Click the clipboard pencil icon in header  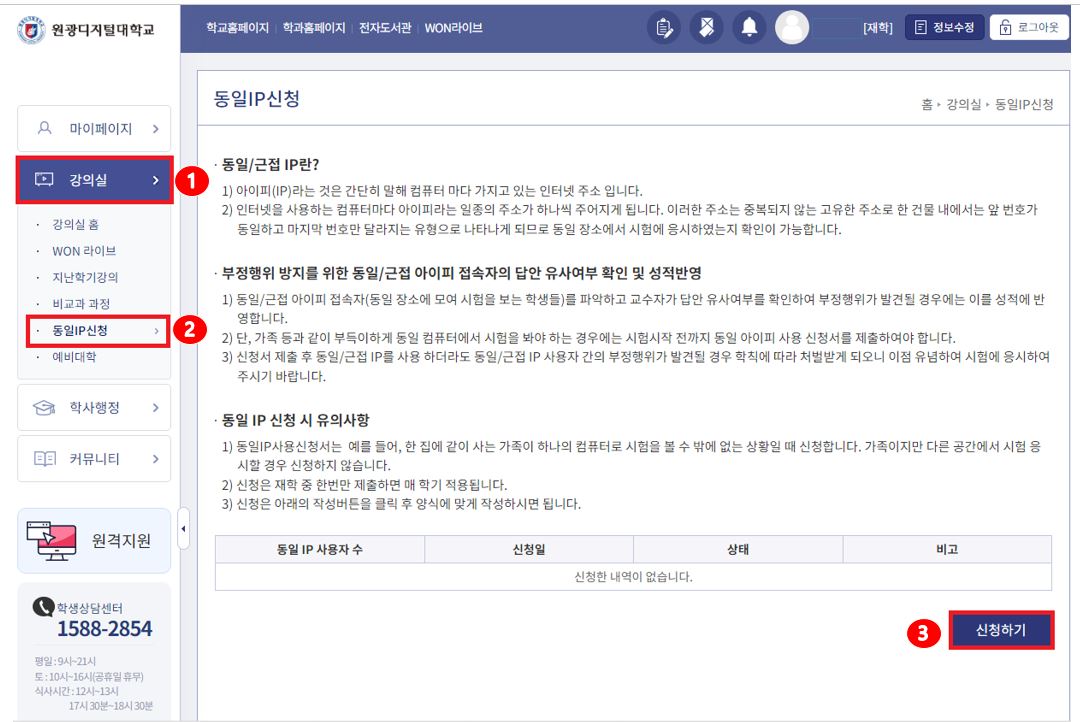[x=664, y=28]
